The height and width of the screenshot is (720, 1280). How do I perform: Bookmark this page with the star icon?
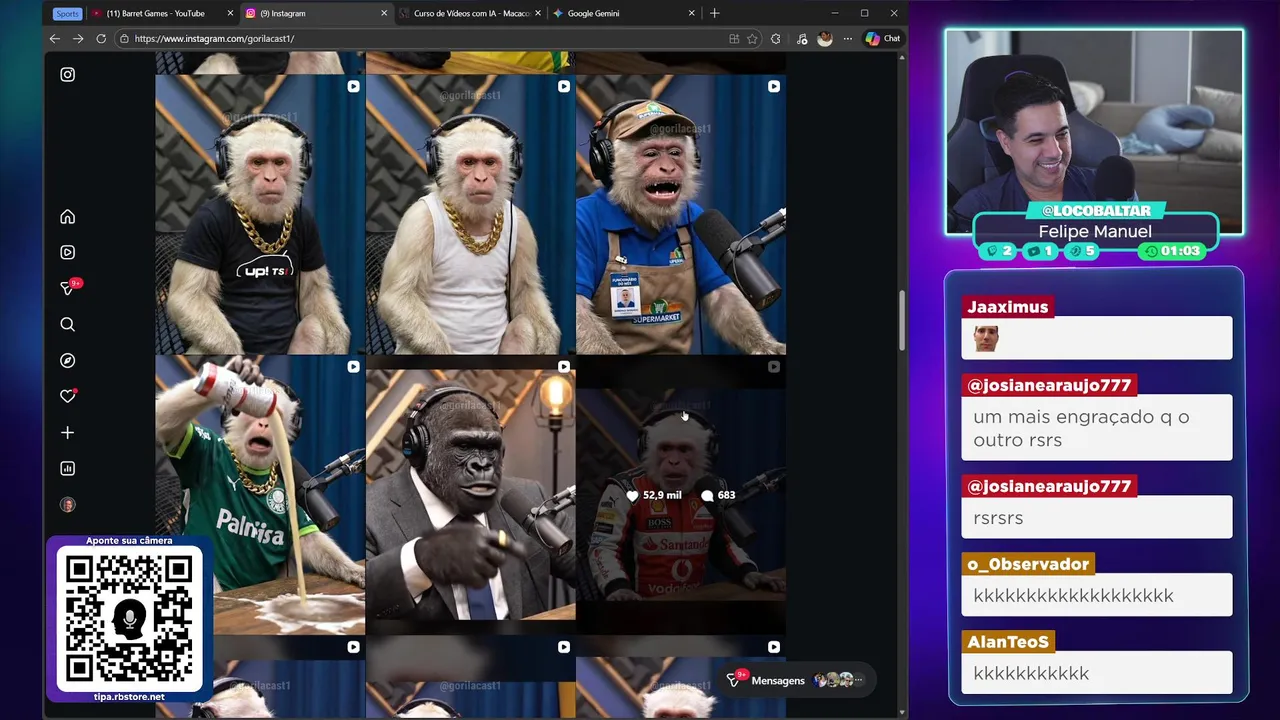(752, 39)
